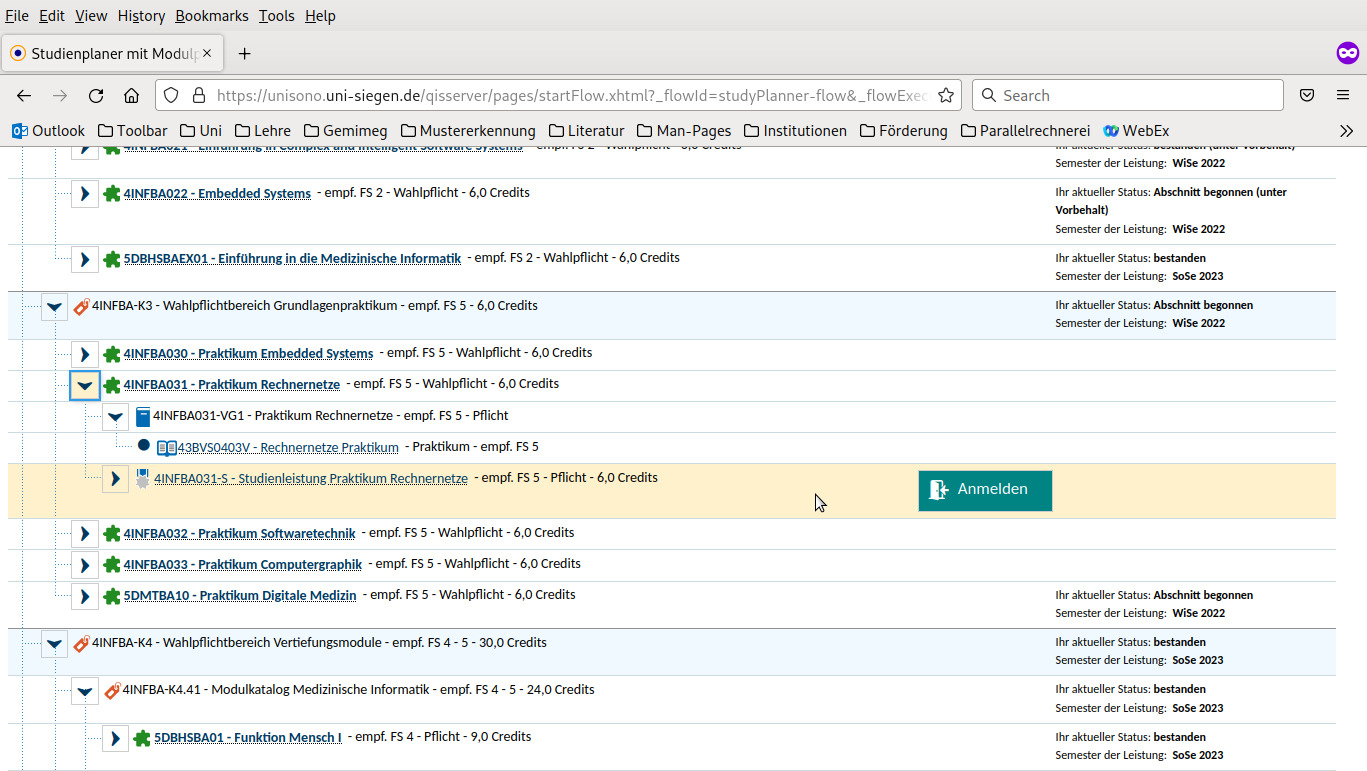Viewport: 1367px width, 771px height.
Task: Open the Edit menu
Action: (52, 16)
